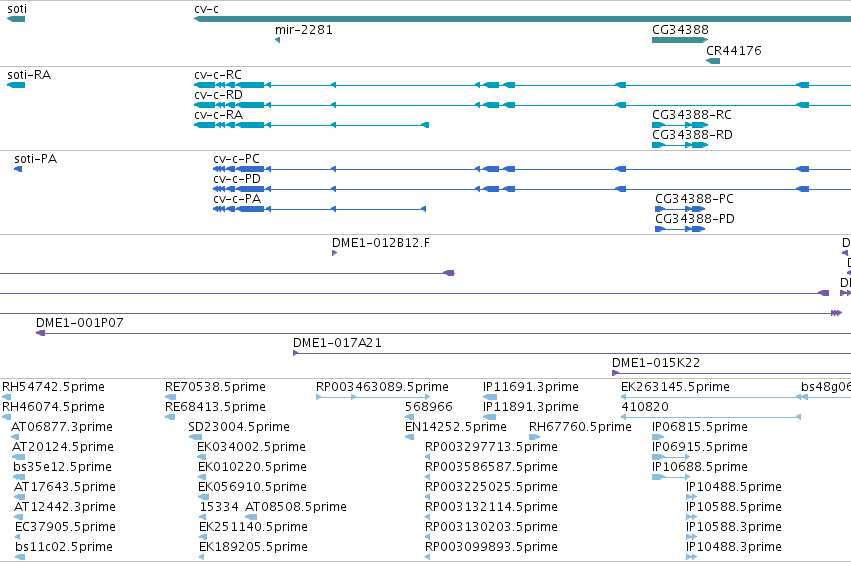Select the AT06877.3prime EST label
This screenshot has width=851, height=562.
62,427
